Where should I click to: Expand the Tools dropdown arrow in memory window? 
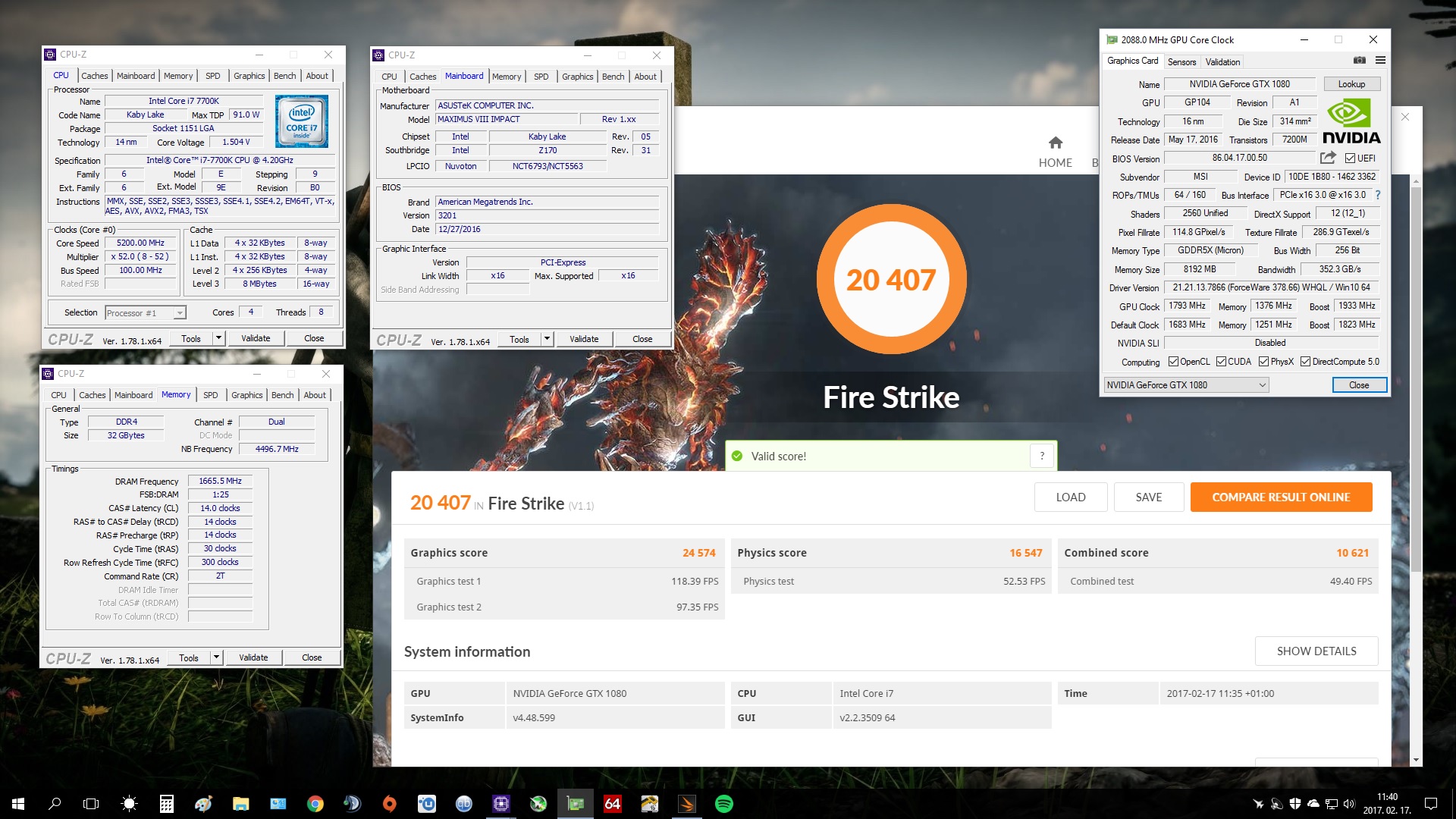(x=216, y=657)
